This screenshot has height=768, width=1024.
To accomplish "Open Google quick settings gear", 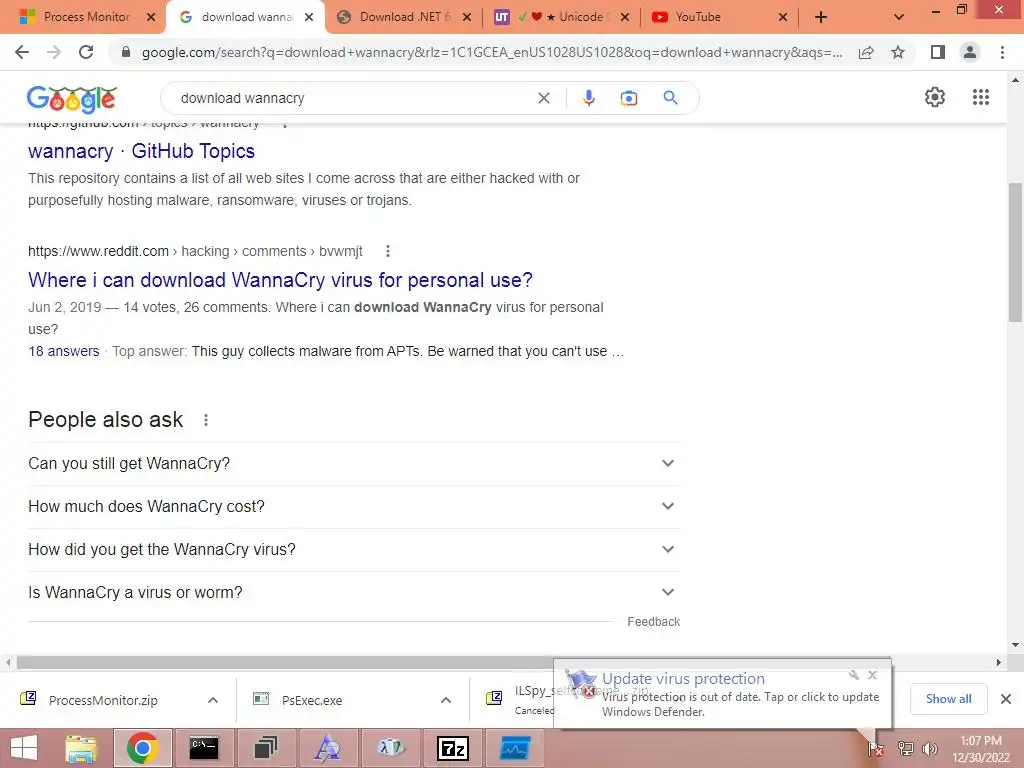I will pyautogui.click(x=935, y=97).
